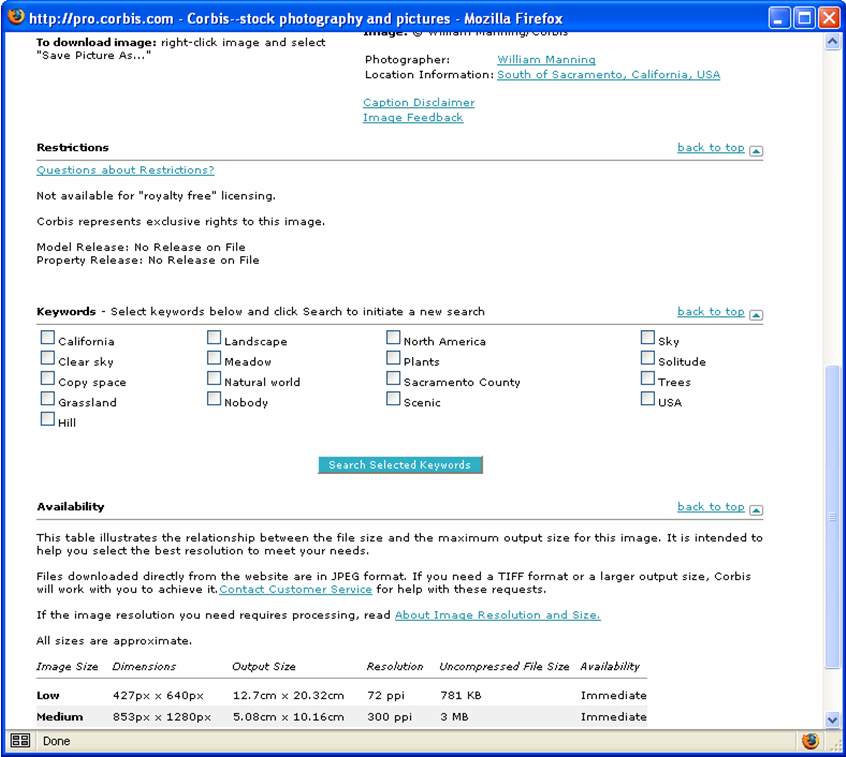The width and height of the screenshot is (846, 757).
Task: Click the Firefox icon in status bar
Action: (810, 741)
